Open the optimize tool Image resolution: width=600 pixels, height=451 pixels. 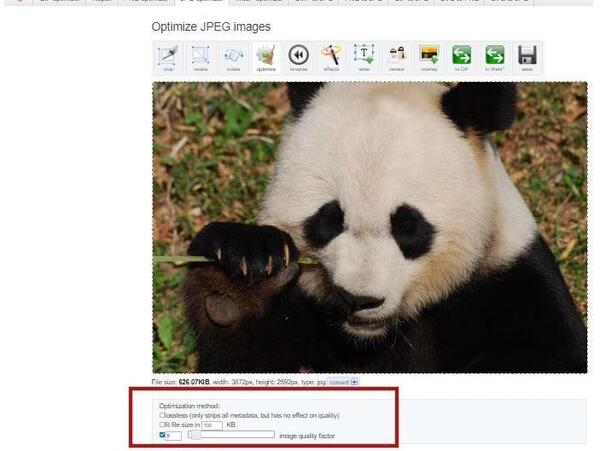tap(266, 57)
